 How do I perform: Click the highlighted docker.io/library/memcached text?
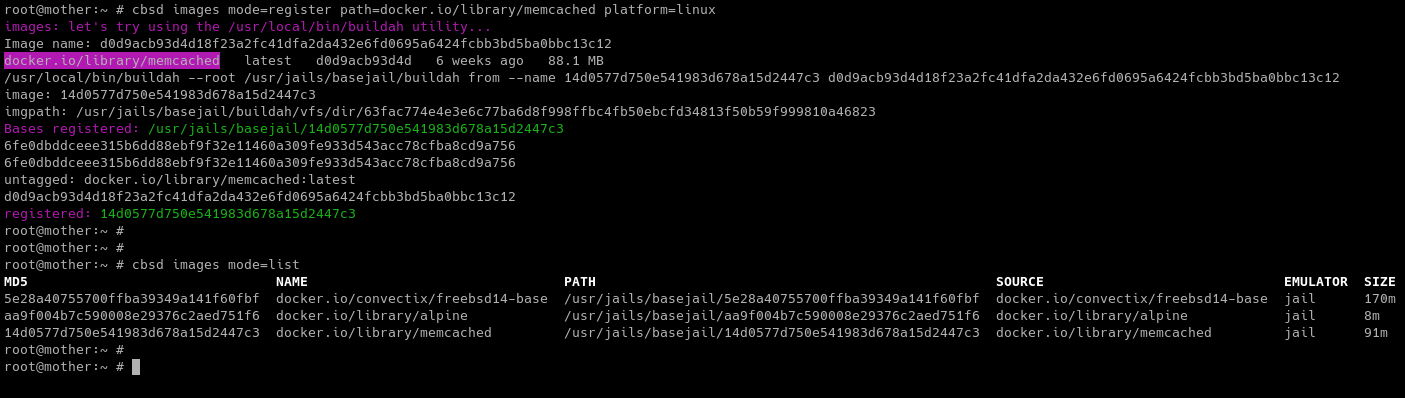112,61
